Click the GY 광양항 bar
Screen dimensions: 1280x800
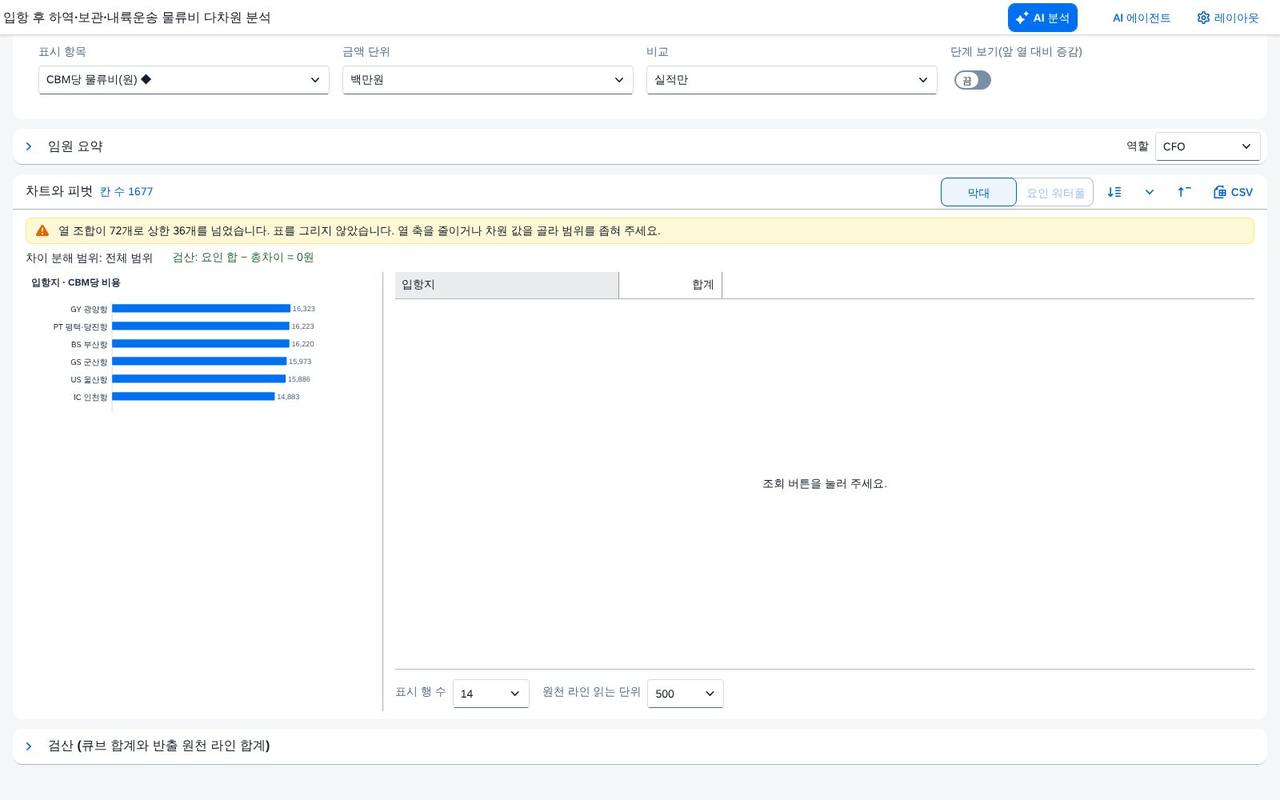point(201,309)
